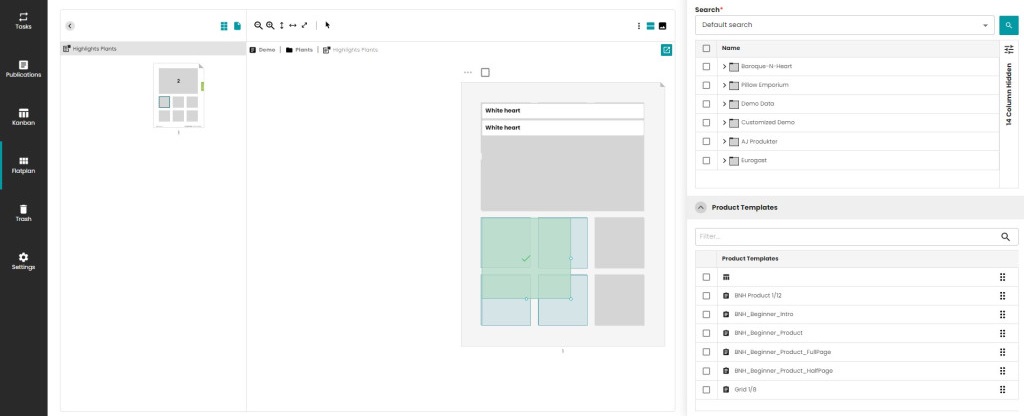1024x416 pixels.
Task: Click the zoom in magnifier icon
Action: [x=270, y=25]
